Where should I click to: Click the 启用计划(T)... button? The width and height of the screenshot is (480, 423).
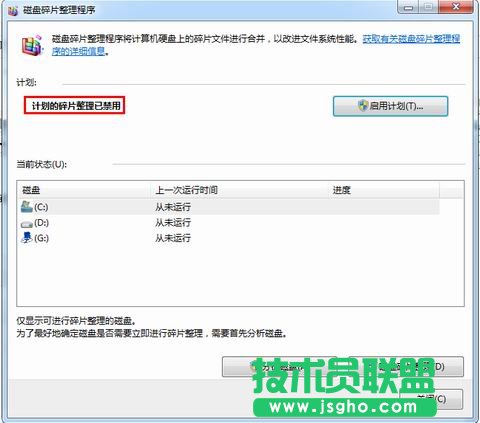point(390,106)
